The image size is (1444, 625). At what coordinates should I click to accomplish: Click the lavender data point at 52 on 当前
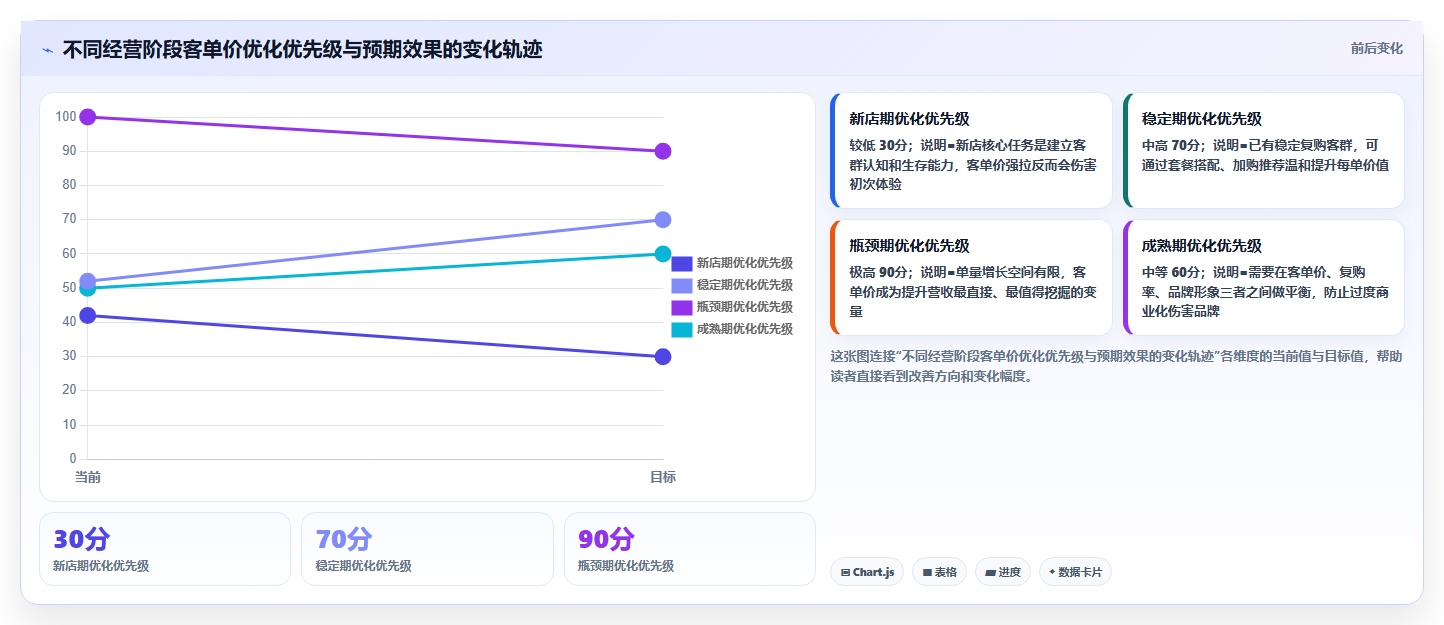tap(87, 281)
